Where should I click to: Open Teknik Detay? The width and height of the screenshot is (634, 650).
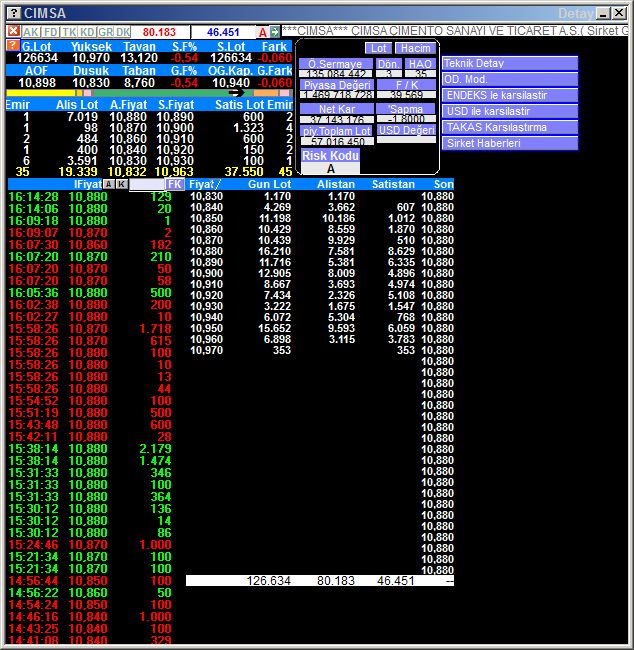coord(510,63)
